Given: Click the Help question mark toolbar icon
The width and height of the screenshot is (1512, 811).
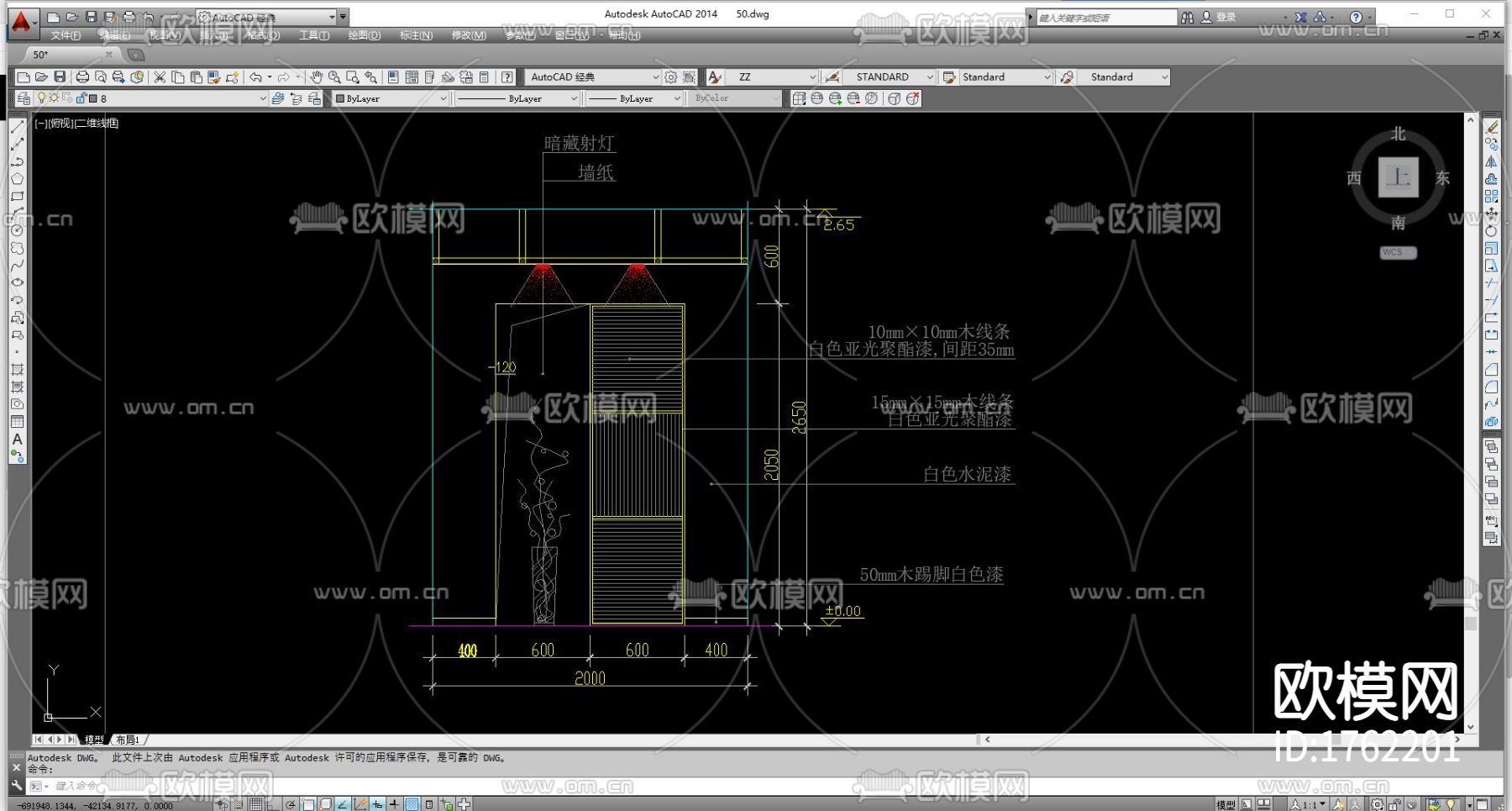Looking at the screenshot, I should coord(507,77).
